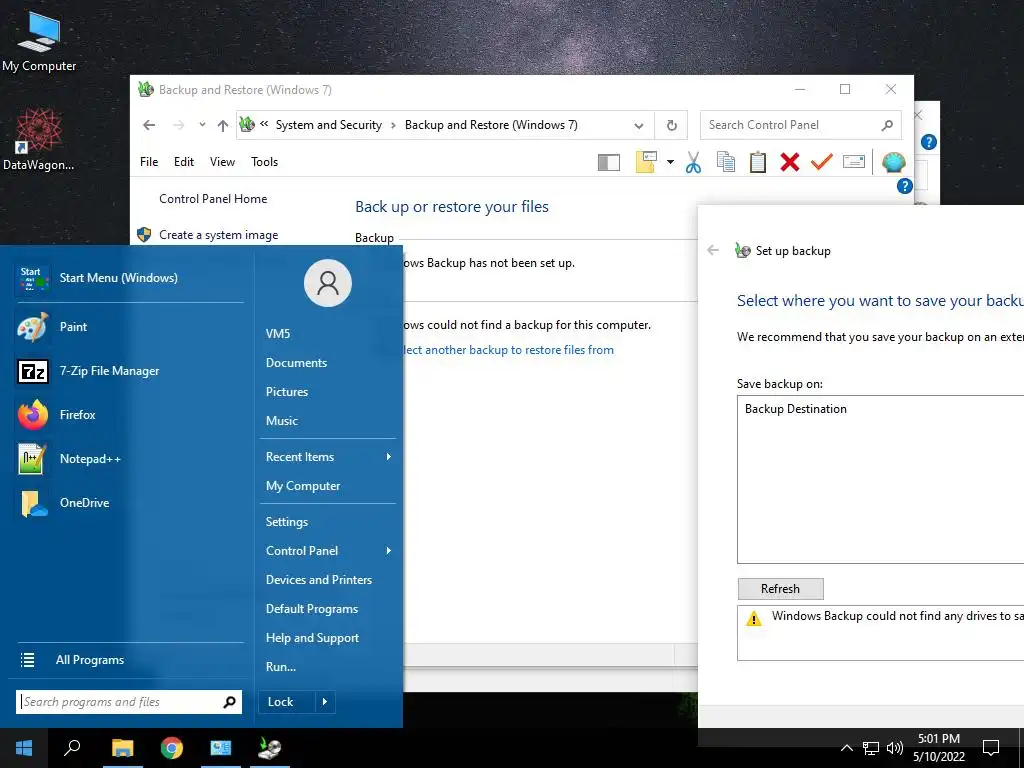Open the DataWagon desktop shortcut
Image resolution: width=1024 pixels, height=768 pixels.
pyautogui.click(x=39, y=140)
